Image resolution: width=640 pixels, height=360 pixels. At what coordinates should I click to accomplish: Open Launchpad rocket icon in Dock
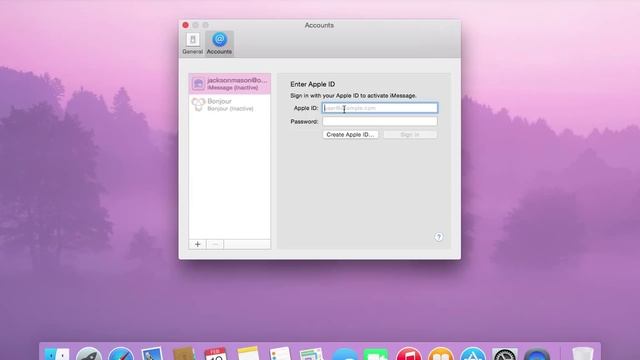point(89,354)
